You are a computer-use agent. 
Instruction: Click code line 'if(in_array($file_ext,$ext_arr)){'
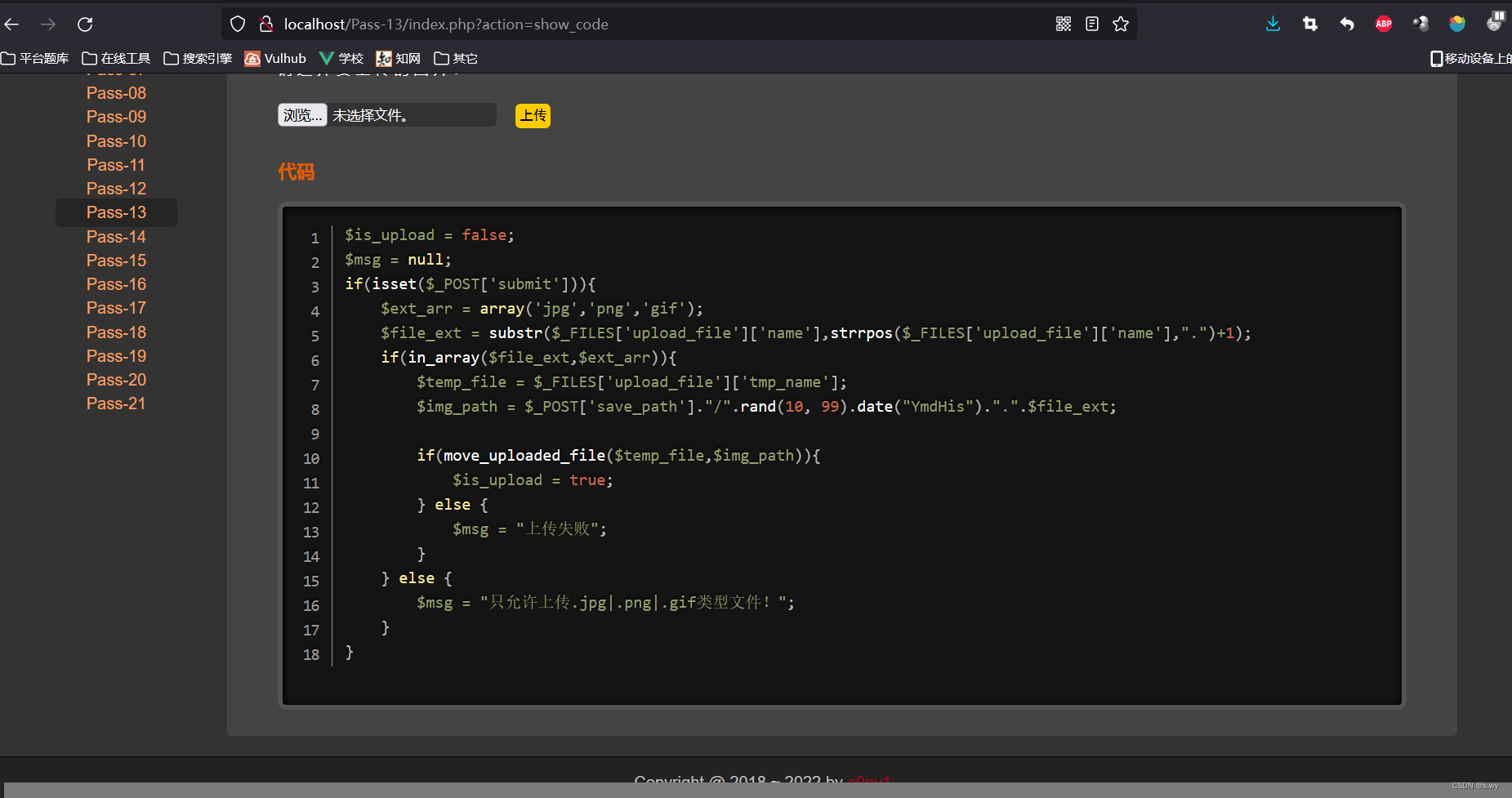(529, 358)
